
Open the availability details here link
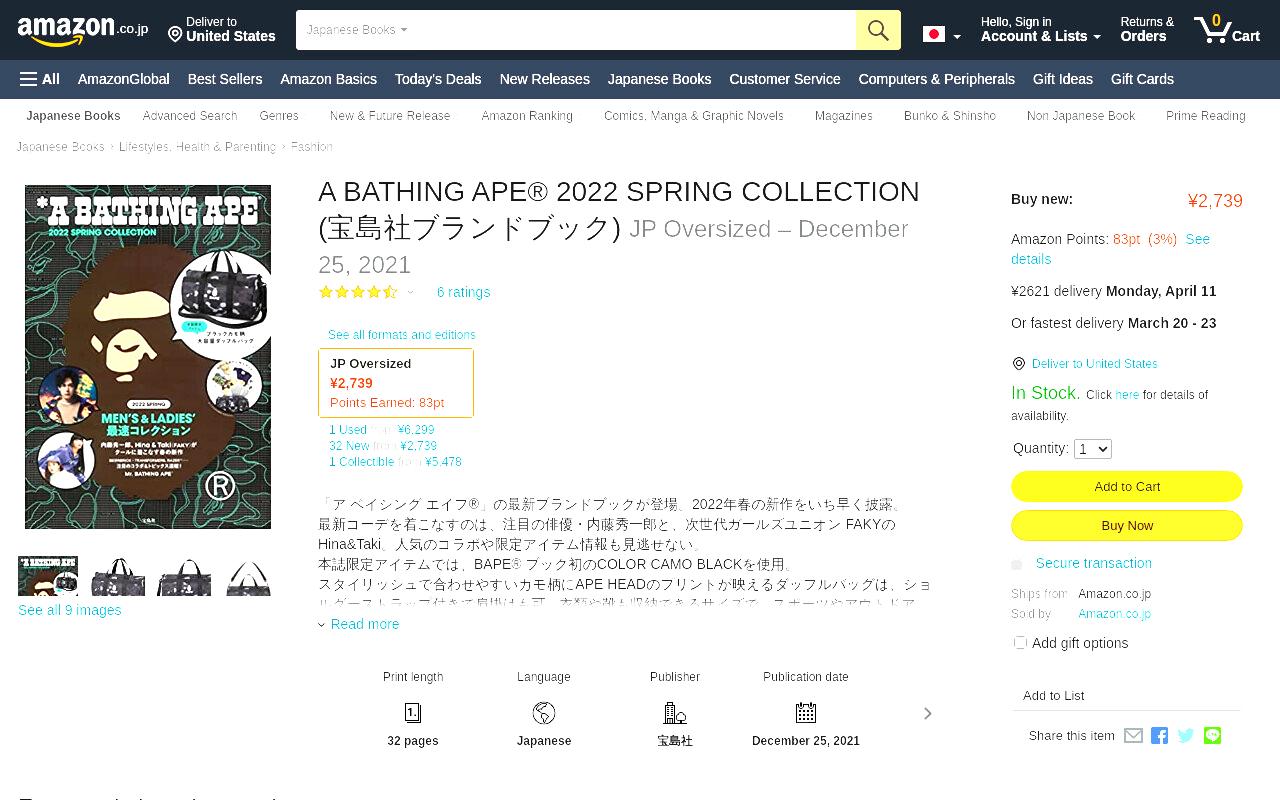(1127, 395)
